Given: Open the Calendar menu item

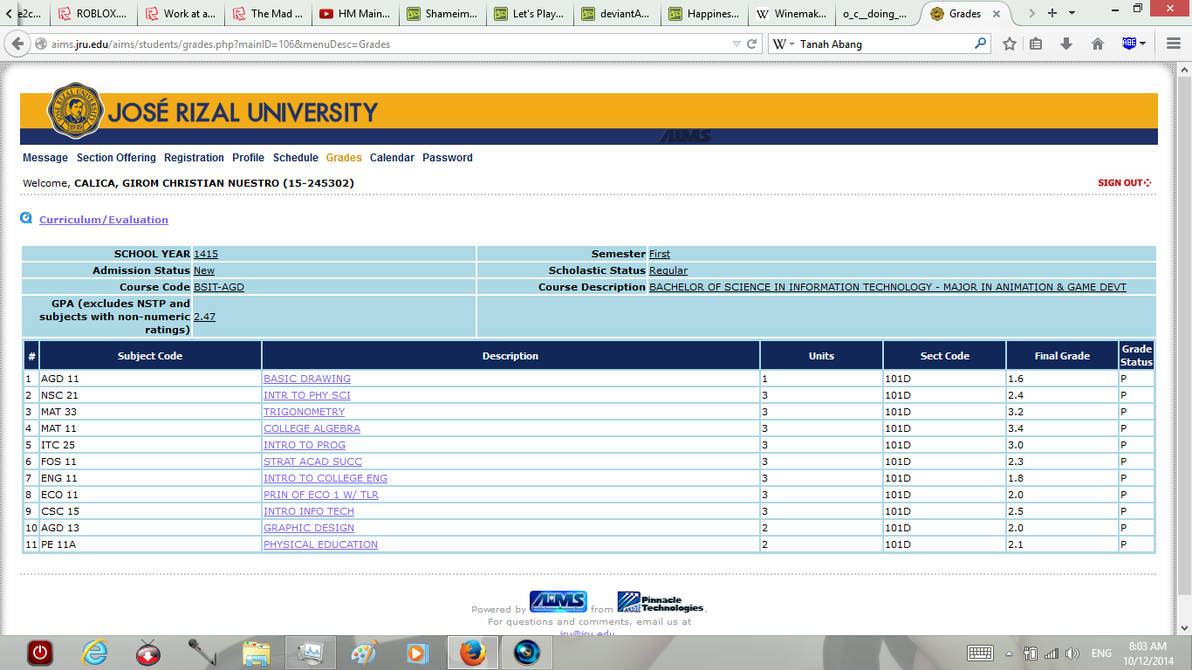Looking at the screenshot, I should [392, 157].
